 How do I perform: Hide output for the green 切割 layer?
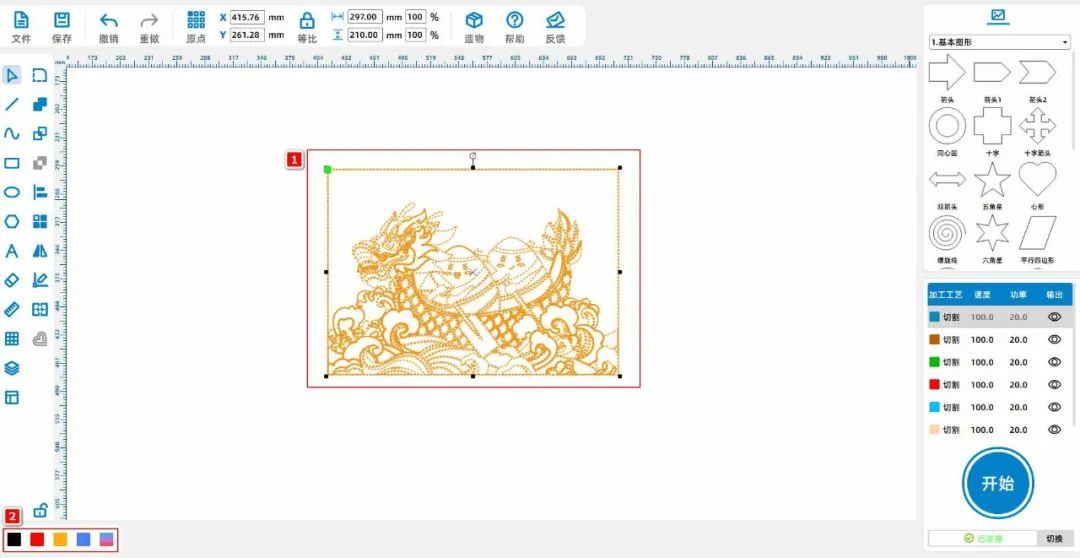(x=1054, y=362)
